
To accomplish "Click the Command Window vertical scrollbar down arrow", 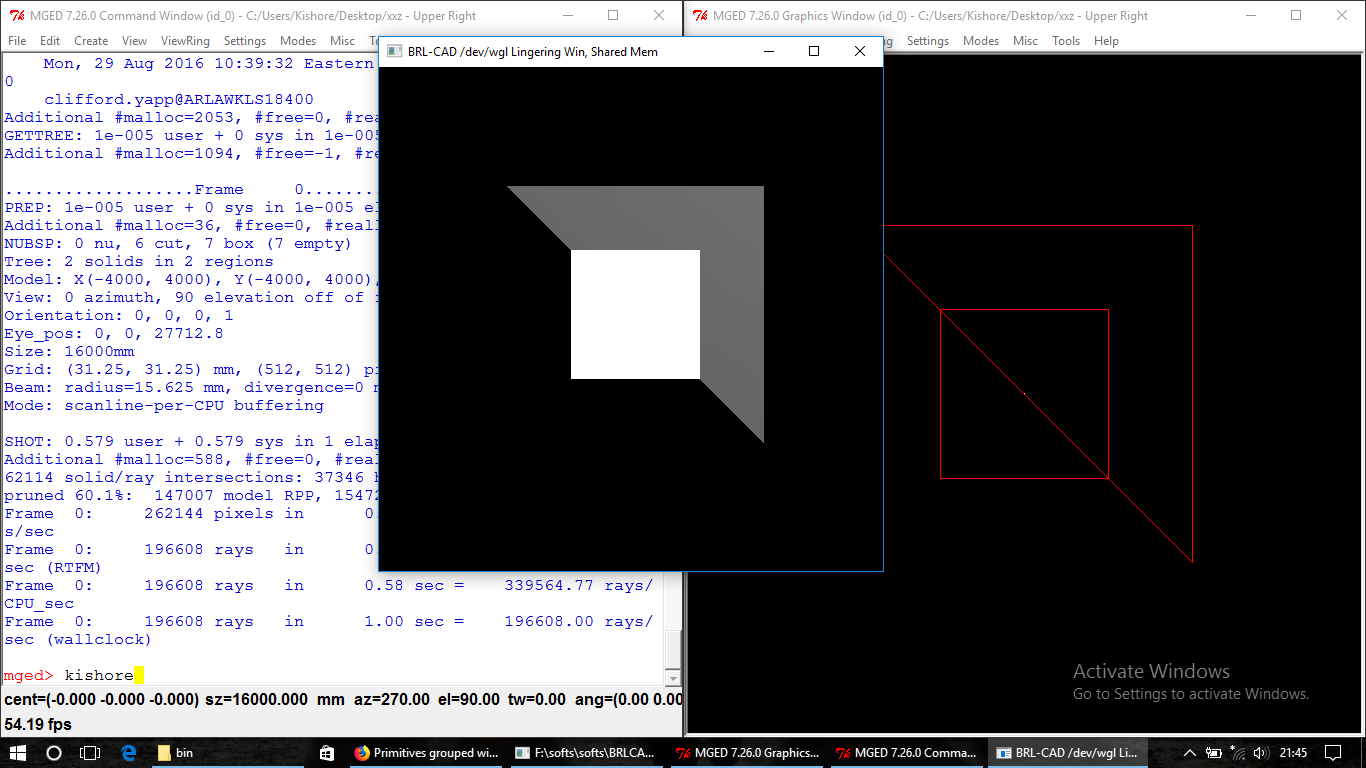I will pyautogui.click(x=673, y=677).
